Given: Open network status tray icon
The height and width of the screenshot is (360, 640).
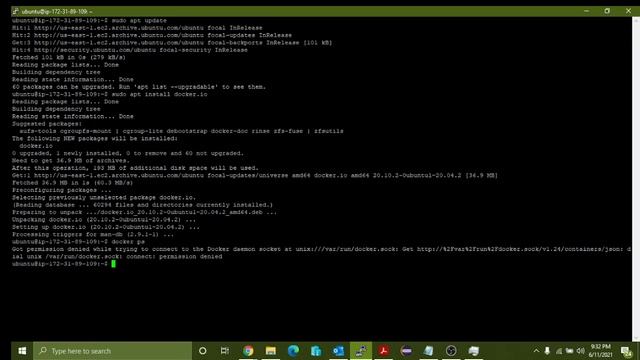Looking at the screenshot, I should (x=559, y=351).
